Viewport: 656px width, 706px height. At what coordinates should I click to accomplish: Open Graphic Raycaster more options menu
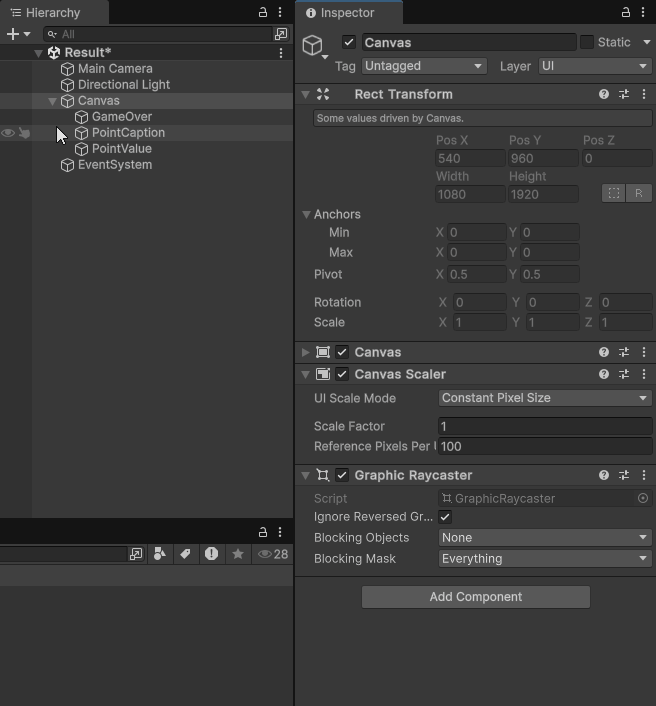[x=644, y=475]
